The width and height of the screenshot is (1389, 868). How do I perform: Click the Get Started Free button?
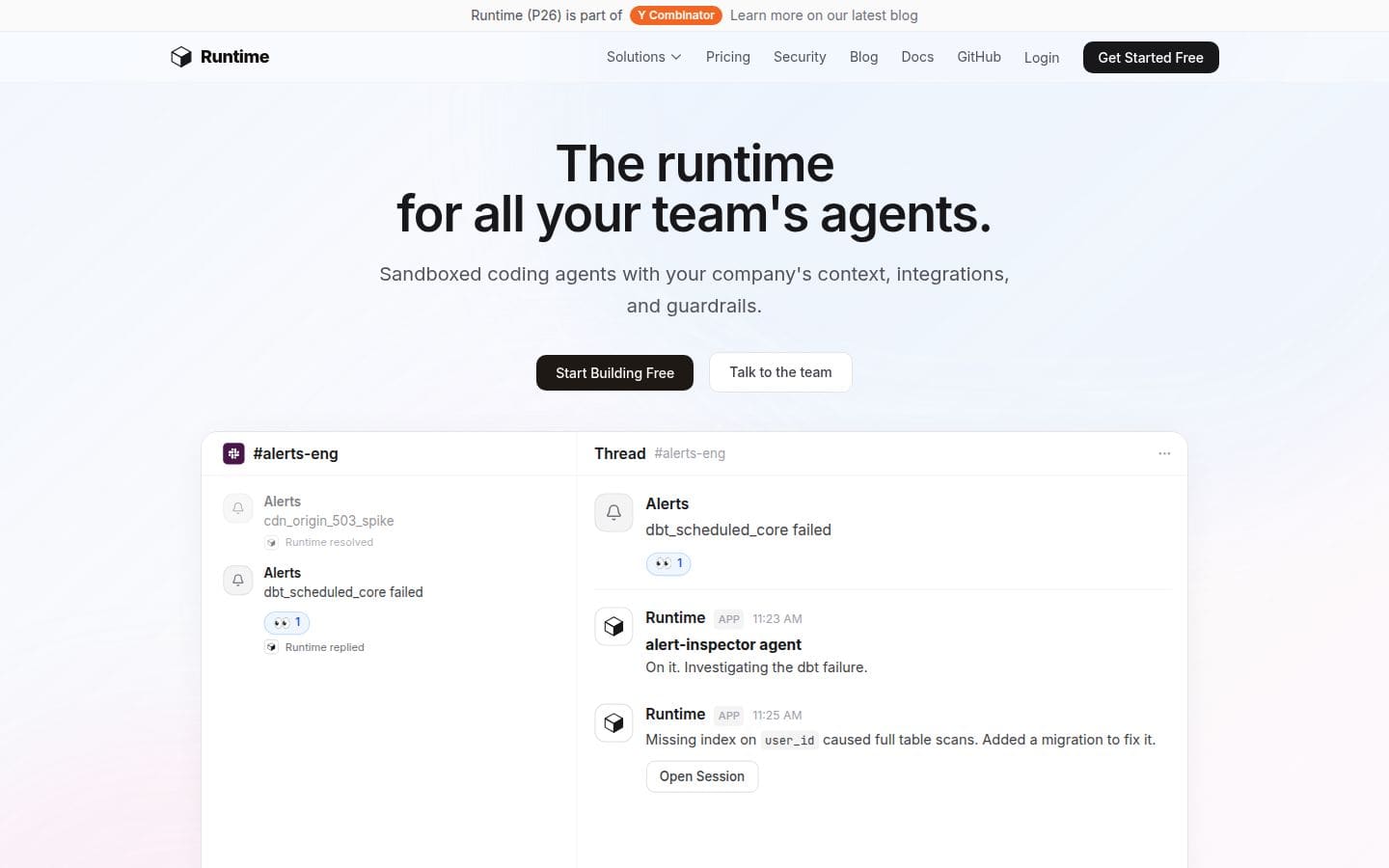pyautogui.click(x=1151, y=58)
